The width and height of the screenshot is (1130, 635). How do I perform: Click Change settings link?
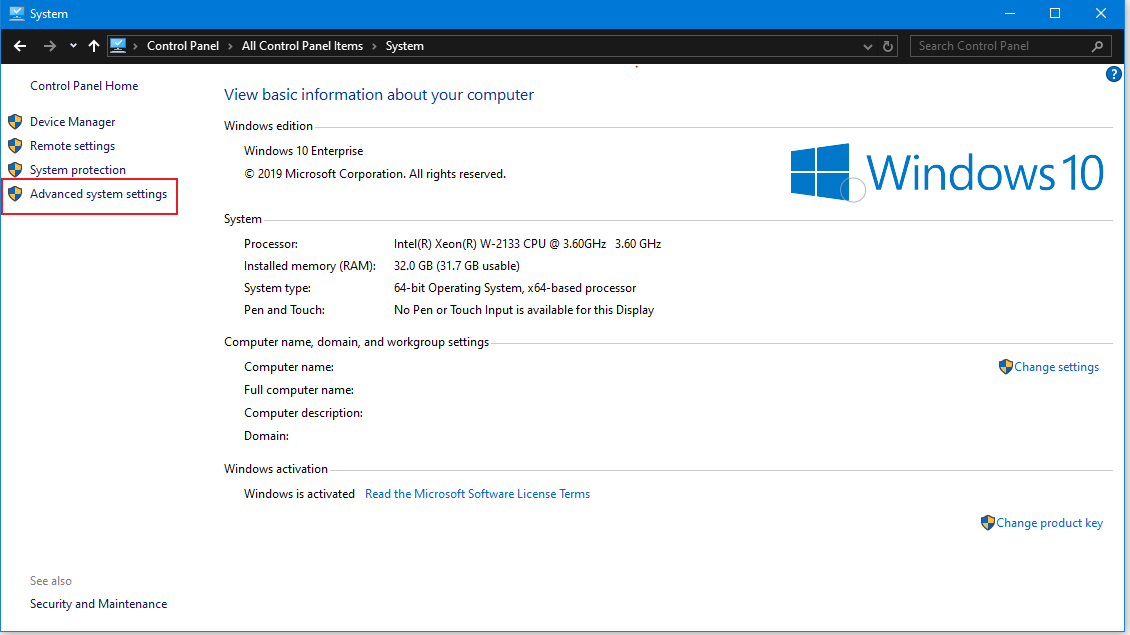pos(1056,367)
